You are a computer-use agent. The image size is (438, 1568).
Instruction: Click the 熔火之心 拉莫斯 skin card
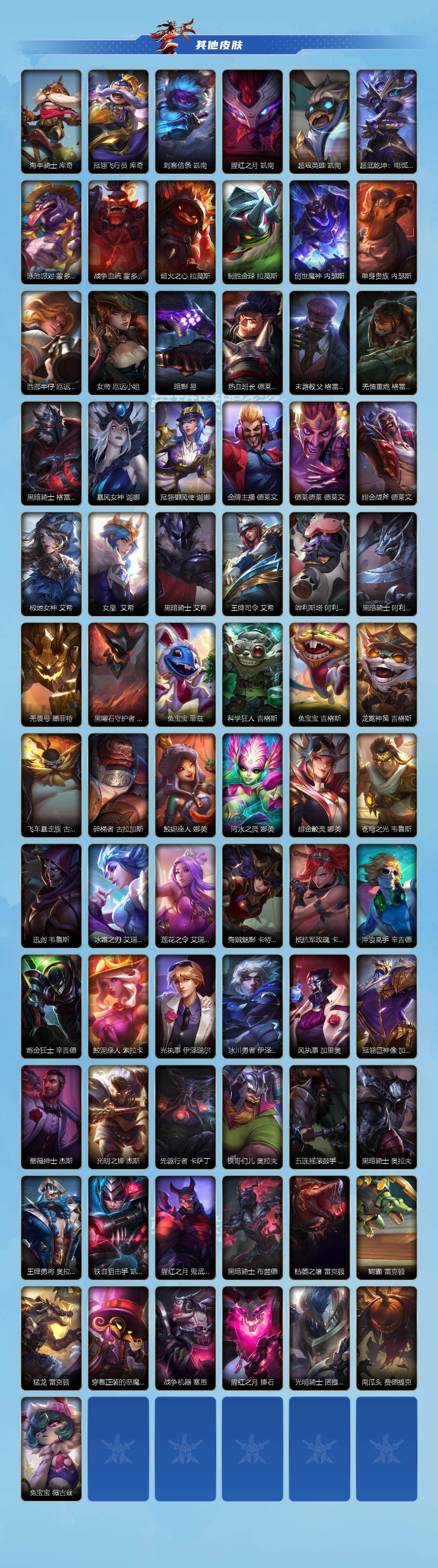[185, 233]
